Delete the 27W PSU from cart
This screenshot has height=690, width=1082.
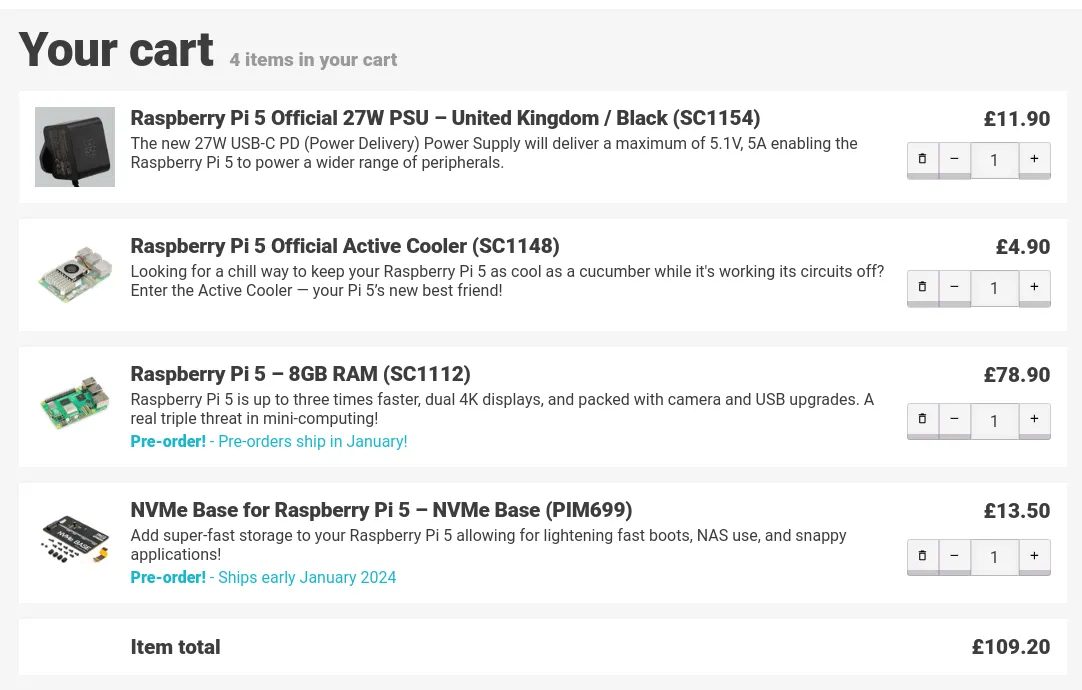point(922,159)
